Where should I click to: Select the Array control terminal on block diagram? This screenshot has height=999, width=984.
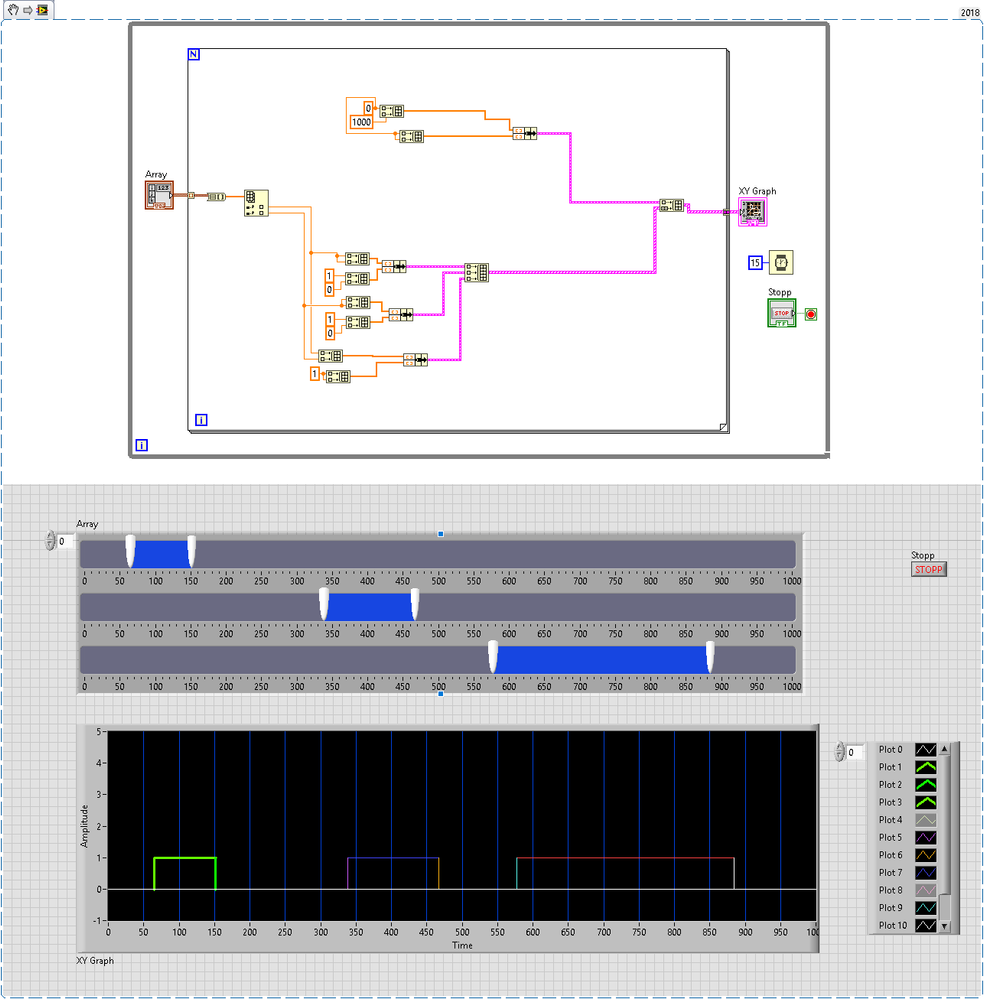pyautogui.click(x=159, y=196)
